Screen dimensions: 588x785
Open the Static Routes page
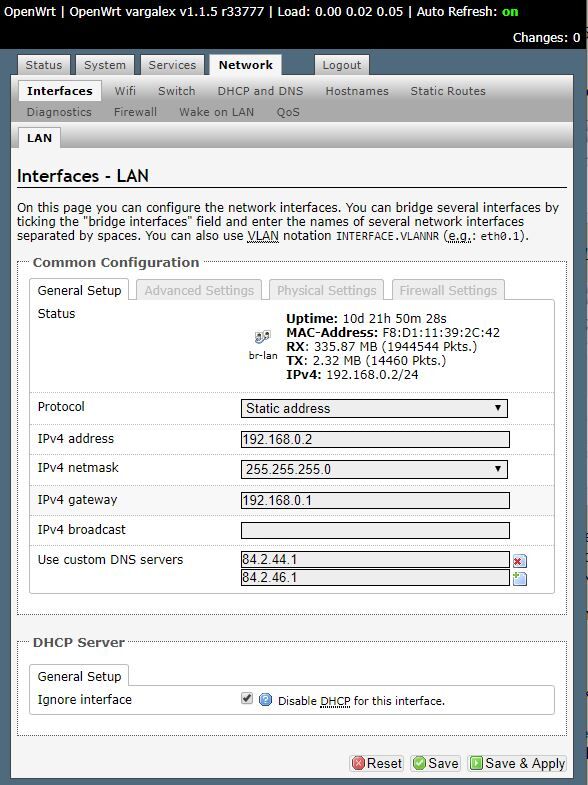(x=448, y=91)
